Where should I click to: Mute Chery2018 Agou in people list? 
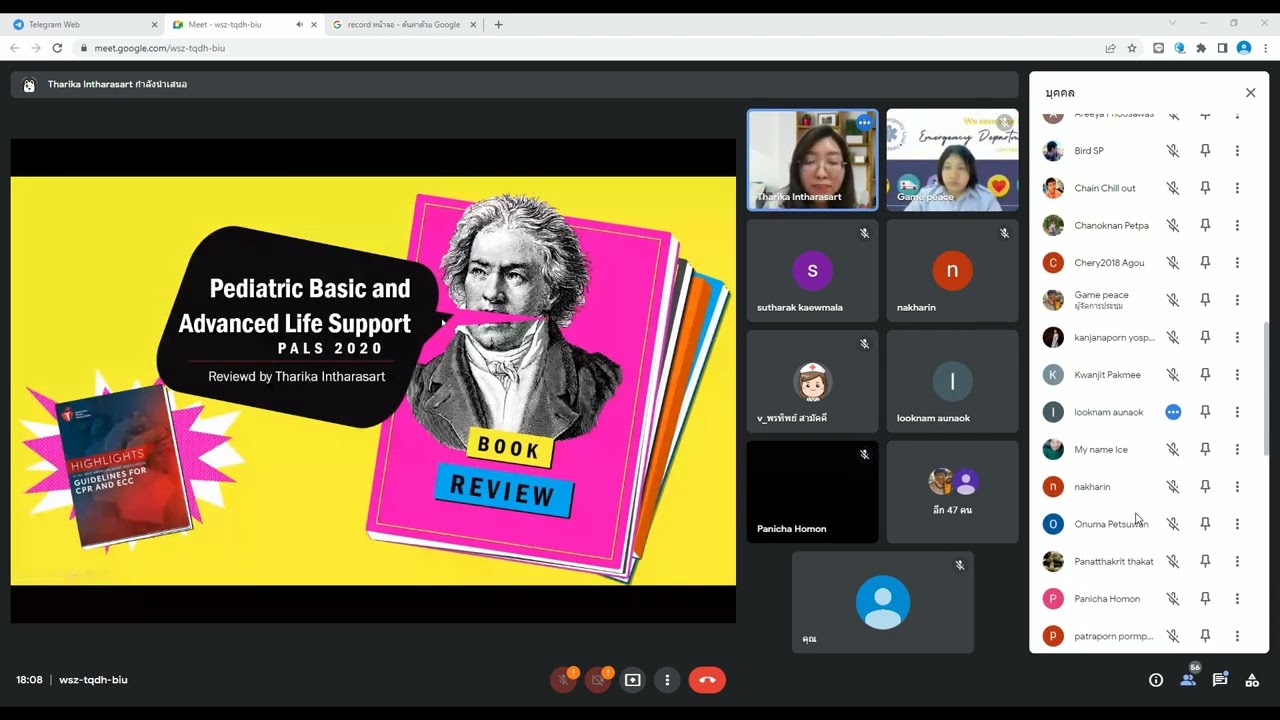point(1173,263)
